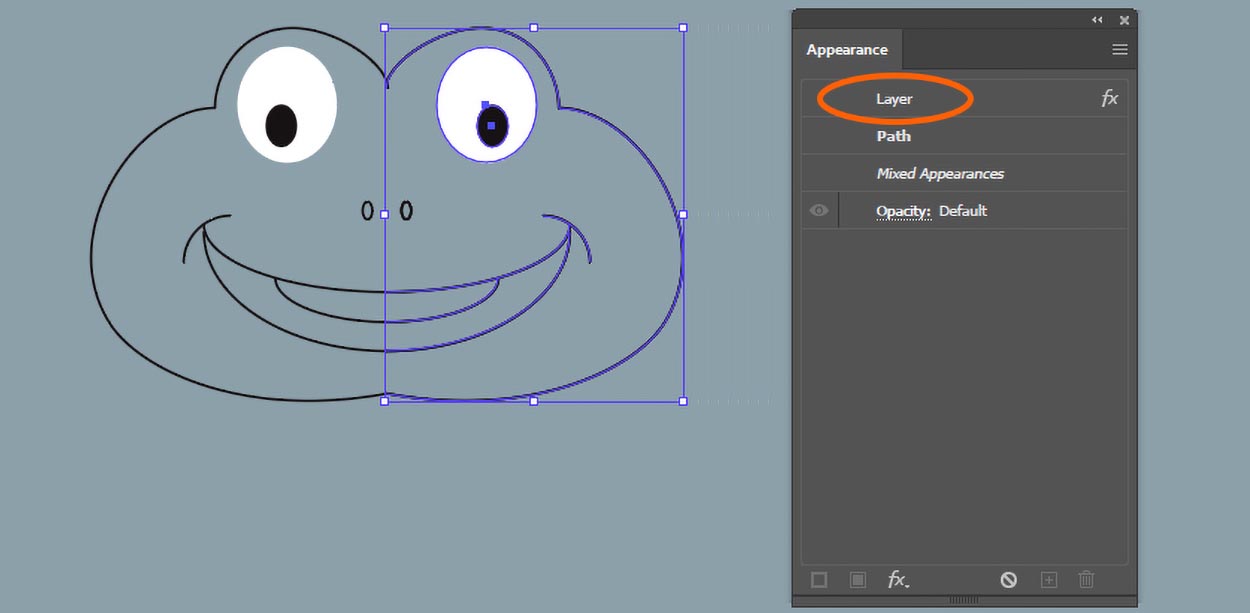Collapse the panel with double-arrow icon
The width and height of the screenshot is (1250, 613).
pyautogui.click(x=1097, y=20)
